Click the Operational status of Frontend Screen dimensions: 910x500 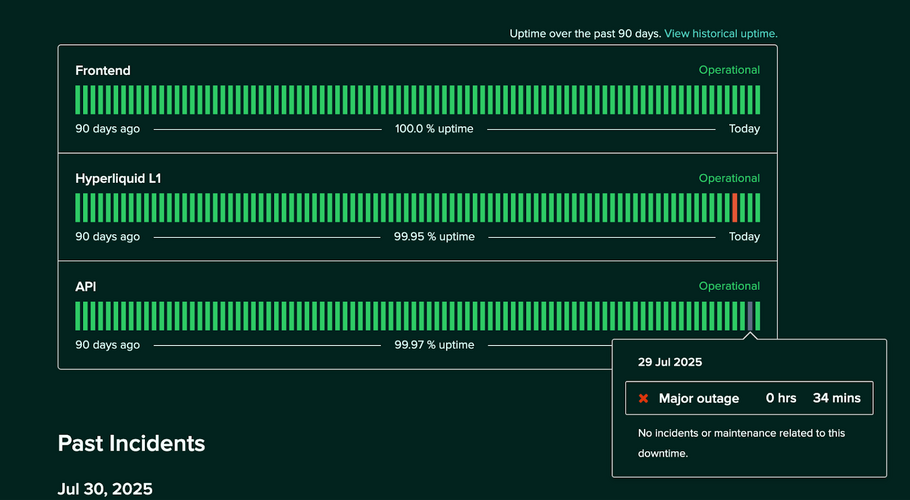[729, 70]
